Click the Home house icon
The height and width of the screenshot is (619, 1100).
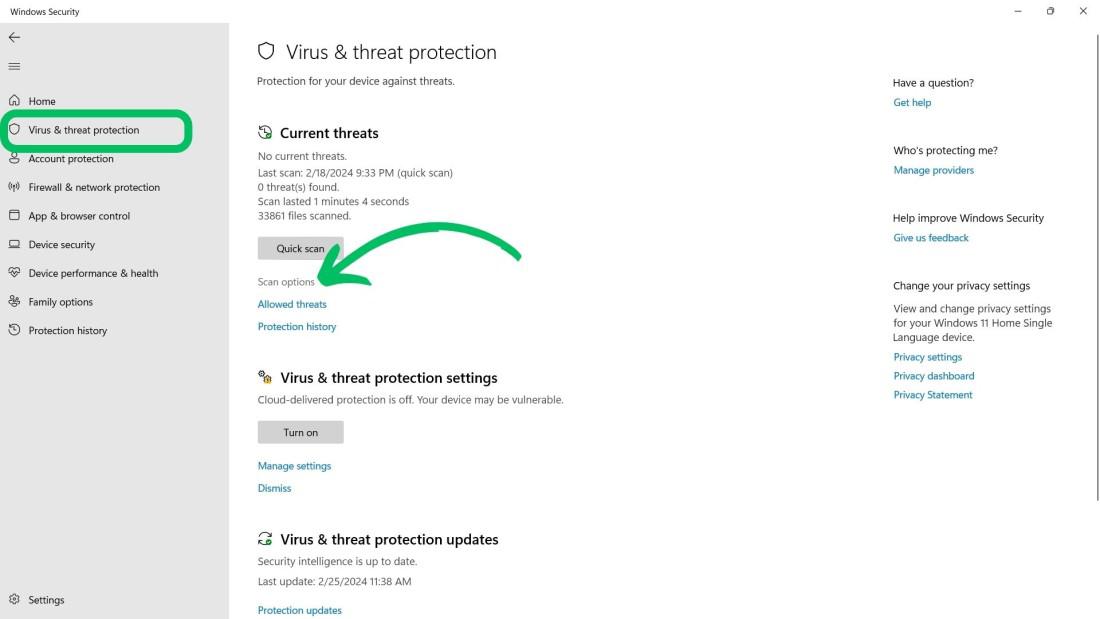click(x=14, y=101)
